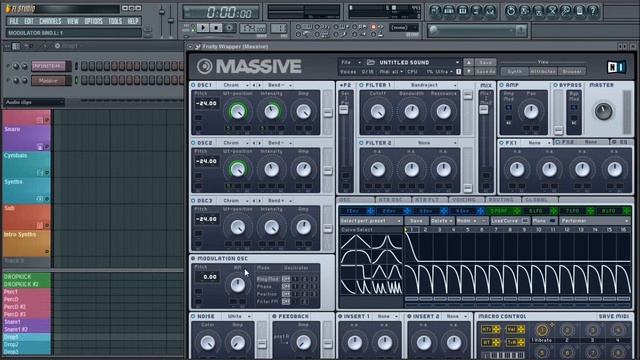The image size is (640, 360).
Task: Click the NI logo in Massive
Action: click(x=616, y=67)
